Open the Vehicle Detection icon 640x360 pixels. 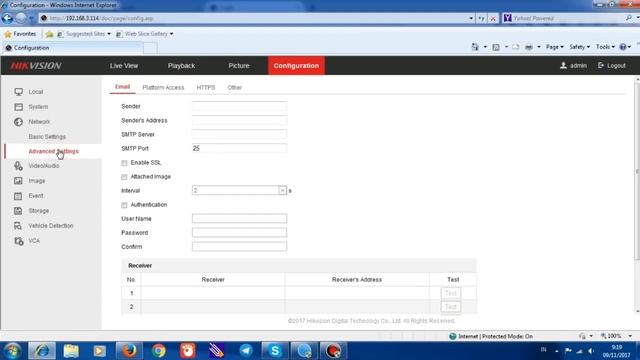18,226
